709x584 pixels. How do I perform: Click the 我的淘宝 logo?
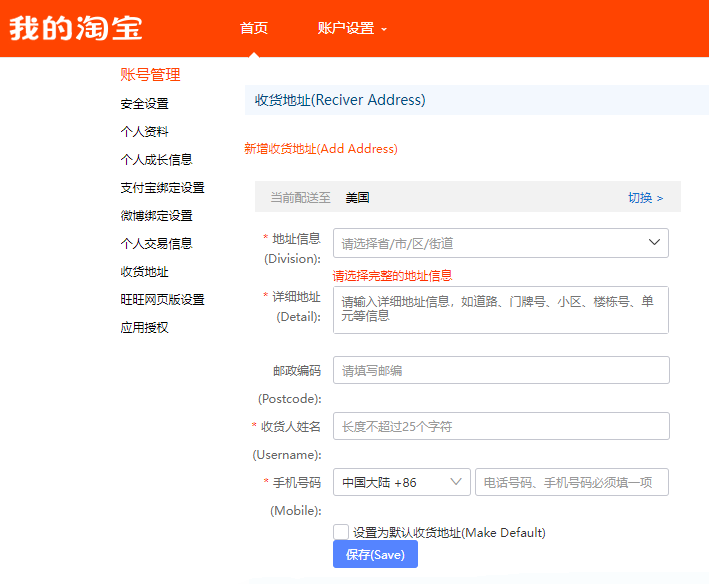pos(76,28)
